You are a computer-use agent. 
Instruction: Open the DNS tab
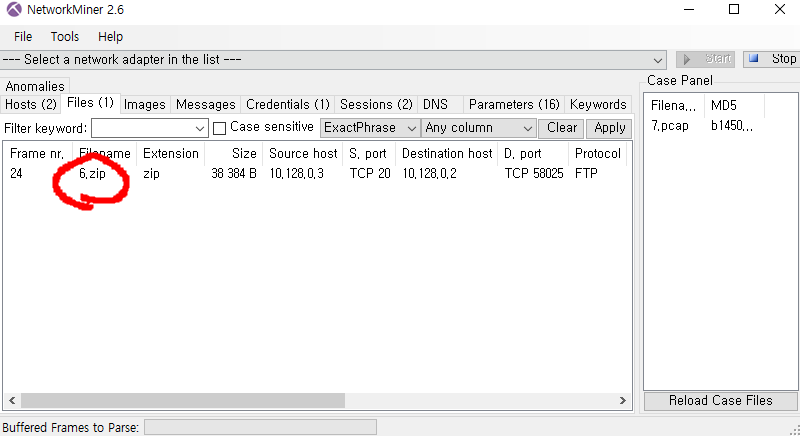click(435, 105)
